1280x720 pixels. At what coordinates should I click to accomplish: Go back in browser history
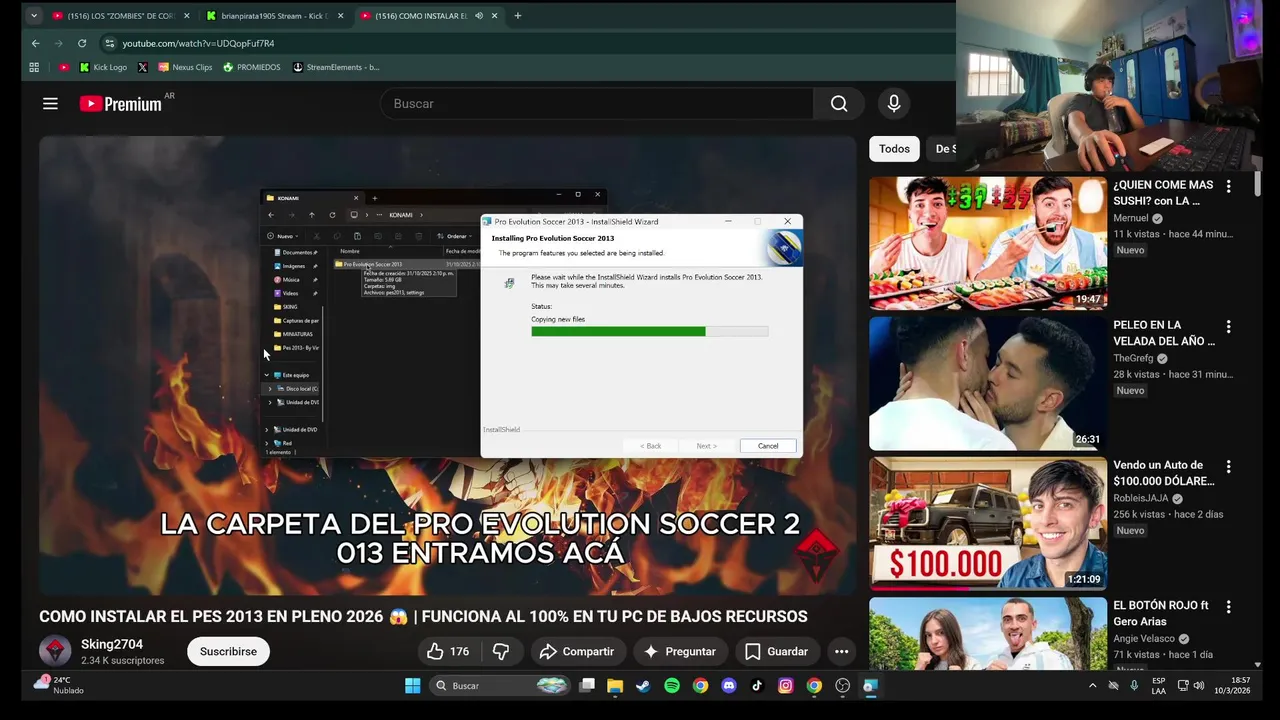35,43
